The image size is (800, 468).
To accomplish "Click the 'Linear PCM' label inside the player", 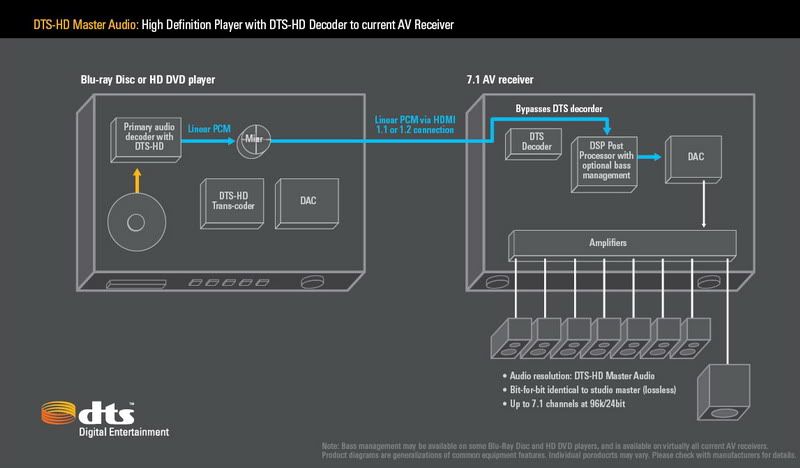I will coord(209,129).
